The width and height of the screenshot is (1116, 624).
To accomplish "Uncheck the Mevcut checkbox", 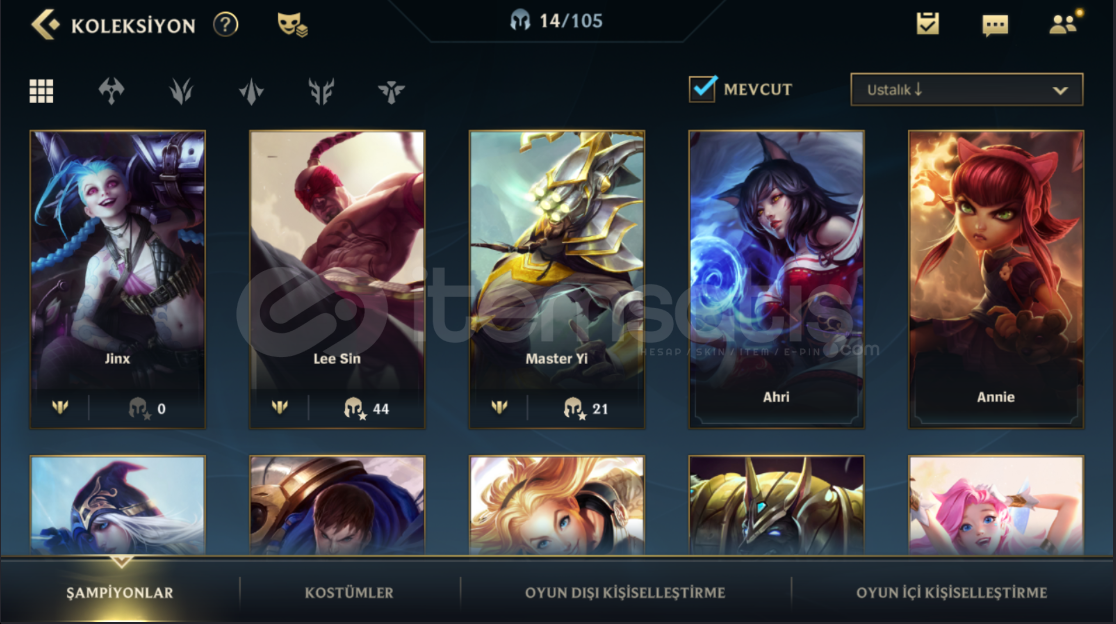I will tap(702, 89).
